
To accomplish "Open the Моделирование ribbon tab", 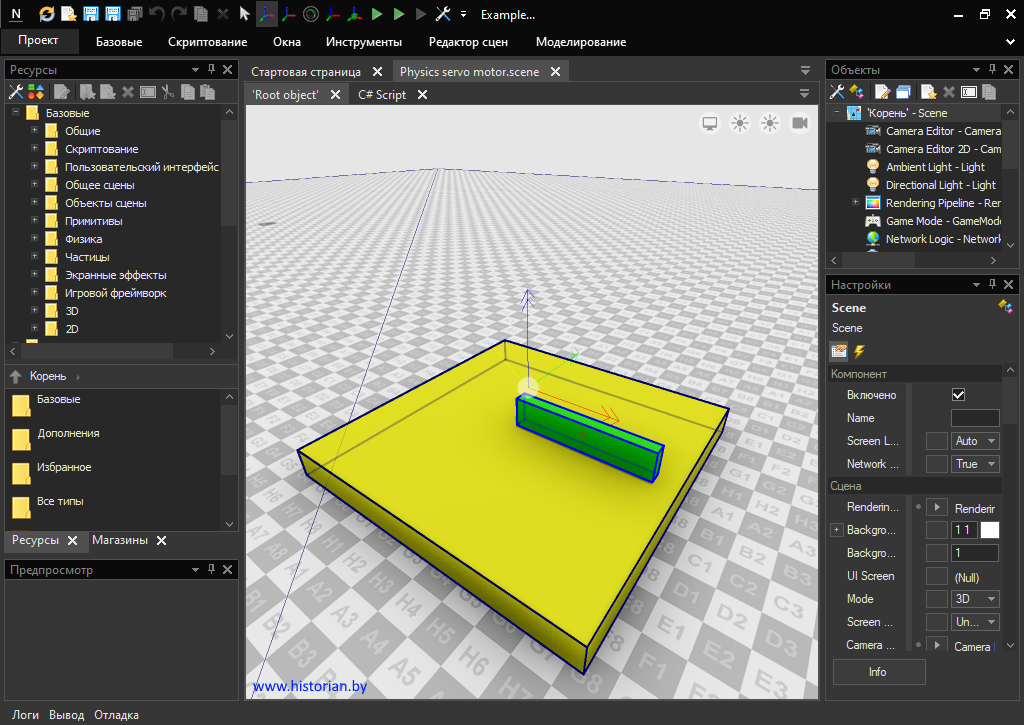I will click(581, 42).
